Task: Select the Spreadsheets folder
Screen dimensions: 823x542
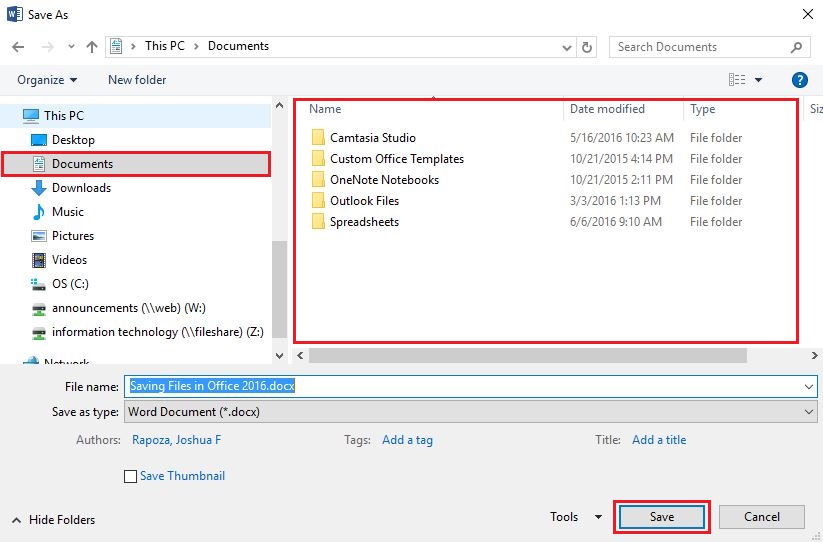Action: [x=364, y=222]
